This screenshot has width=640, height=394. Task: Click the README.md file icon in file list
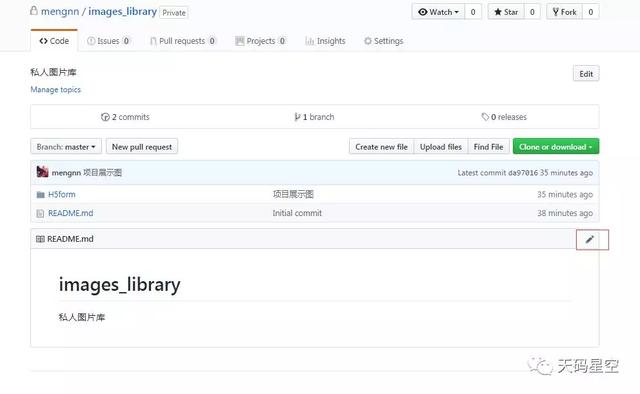coord(40,214)
